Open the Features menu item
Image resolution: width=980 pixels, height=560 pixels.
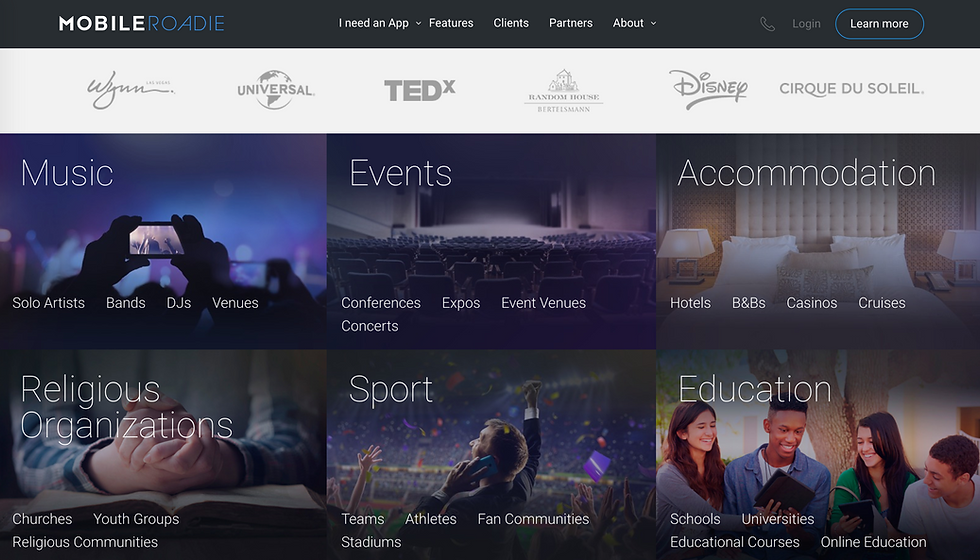click(451, 23)
